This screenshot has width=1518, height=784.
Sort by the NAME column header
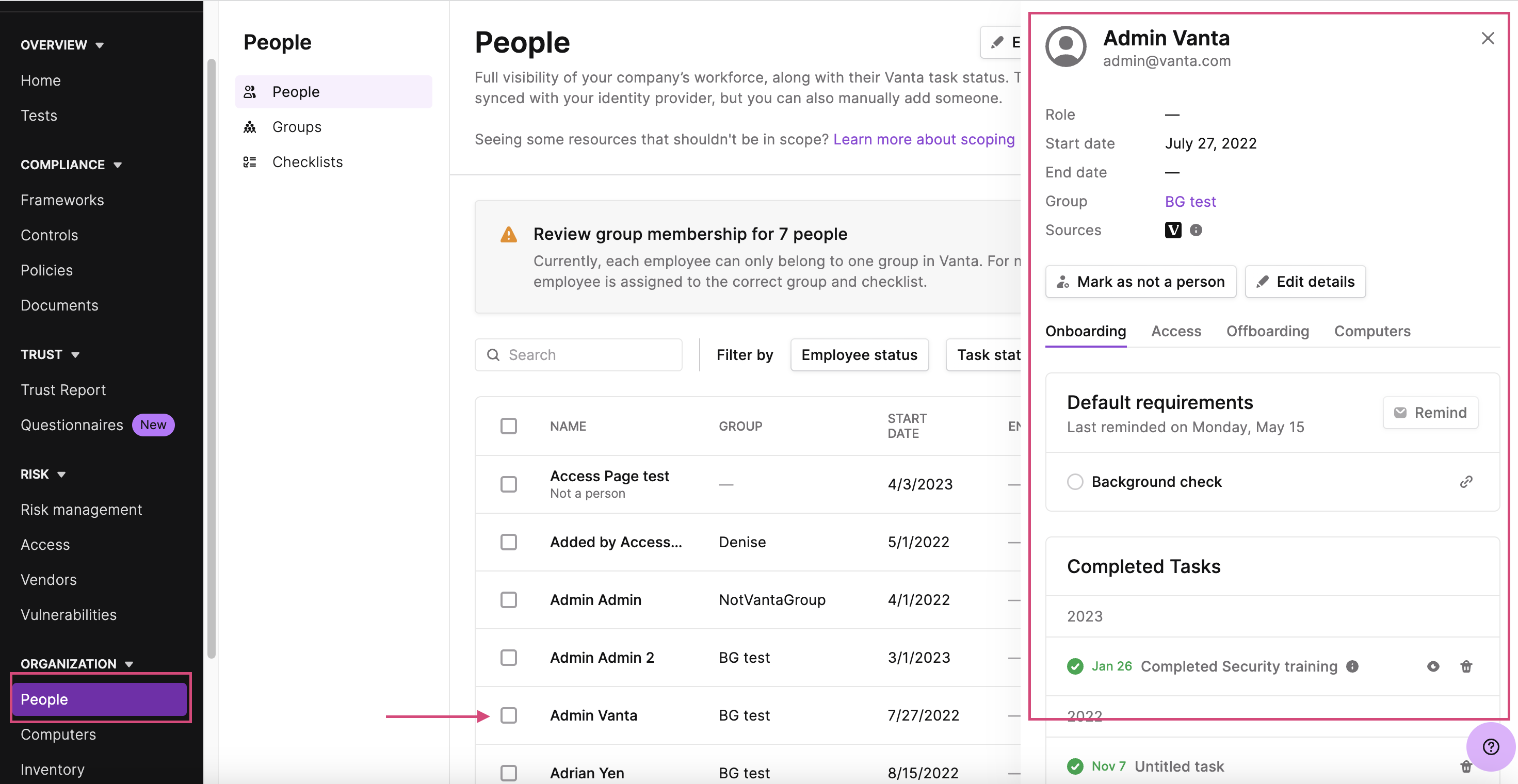coord(568,426)
